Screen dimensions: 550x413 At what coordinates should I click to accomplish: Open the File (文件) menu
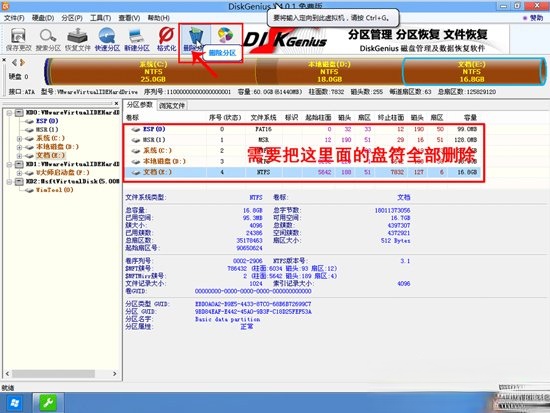(14, 18)
